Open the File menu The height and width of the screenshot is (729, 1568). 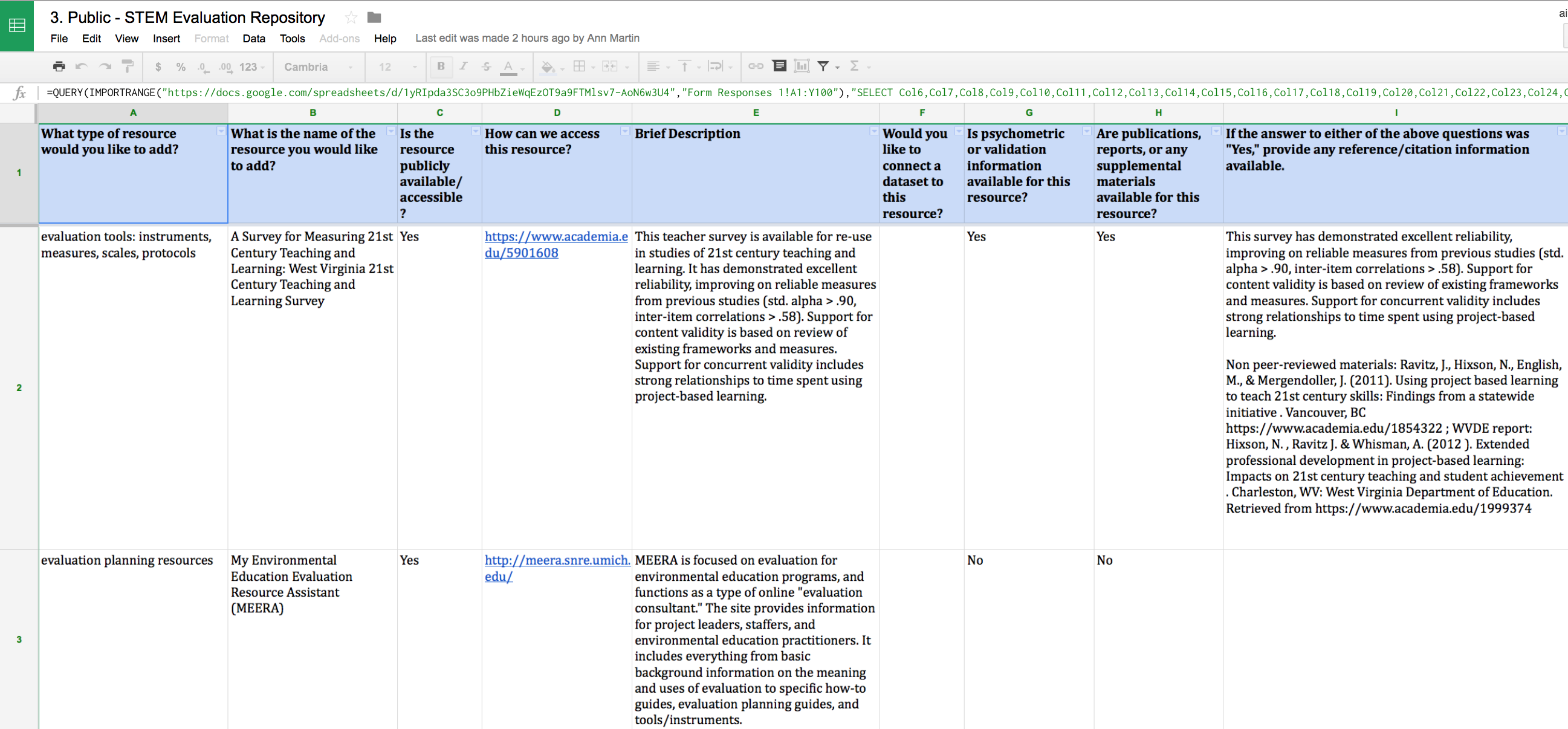[x=59, y=38]
